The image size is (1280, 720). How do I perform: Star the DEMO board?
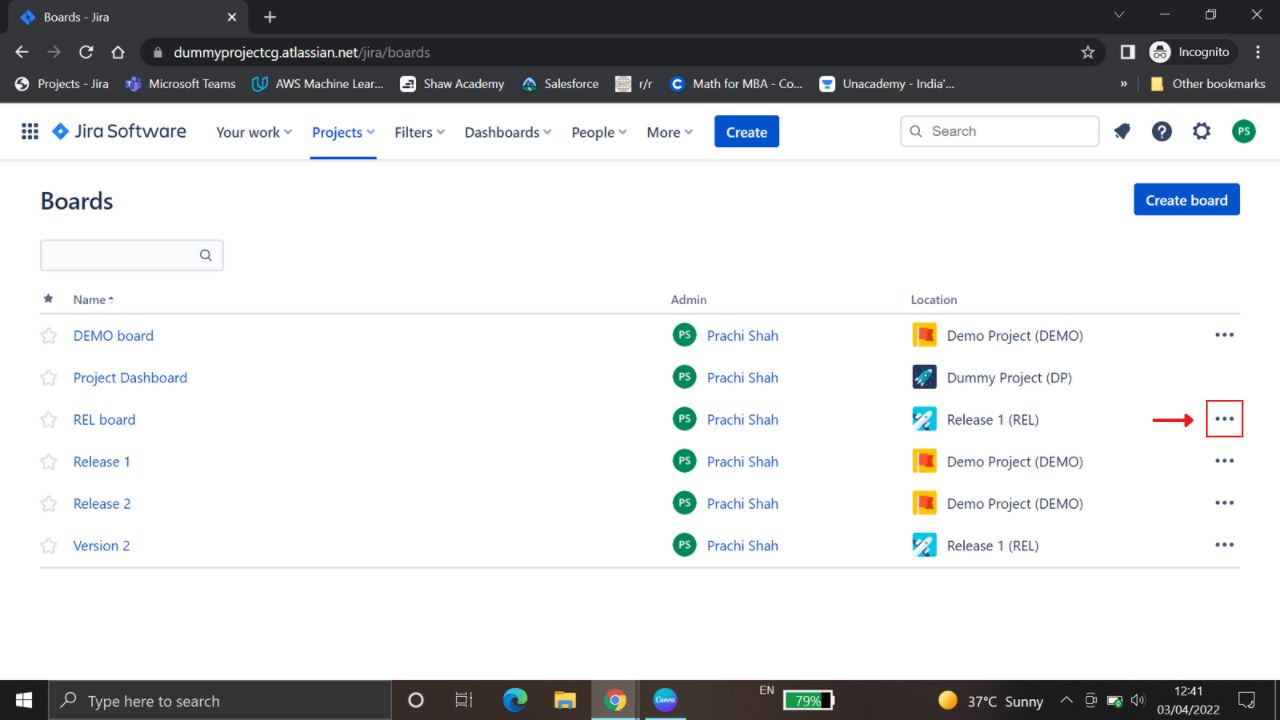48,336
